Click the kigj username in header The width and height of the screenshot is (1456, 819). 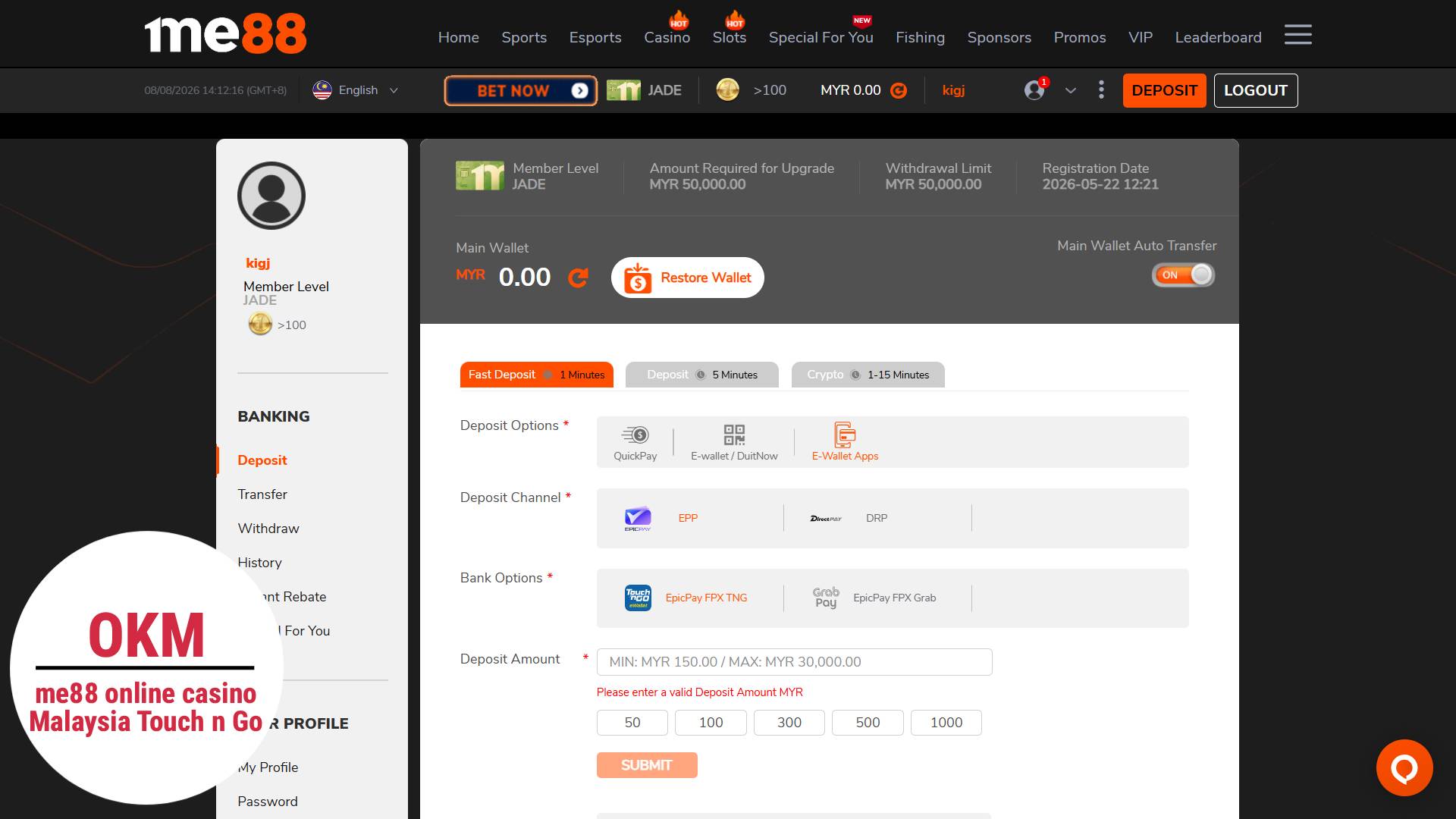click(953, 90)
